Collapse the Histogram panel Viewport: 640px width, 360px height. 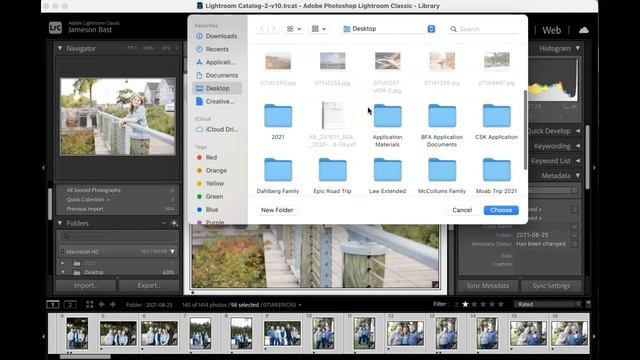click(578, 48)
